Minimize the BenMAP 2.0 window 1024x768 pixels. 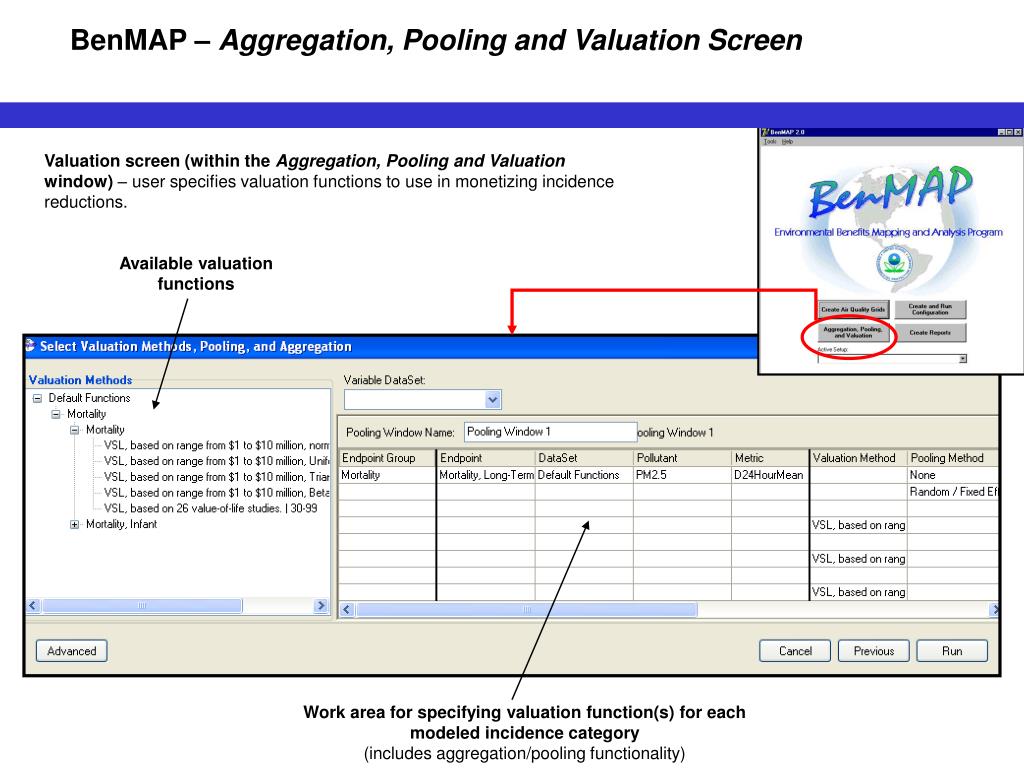(x=1002, y=132)
